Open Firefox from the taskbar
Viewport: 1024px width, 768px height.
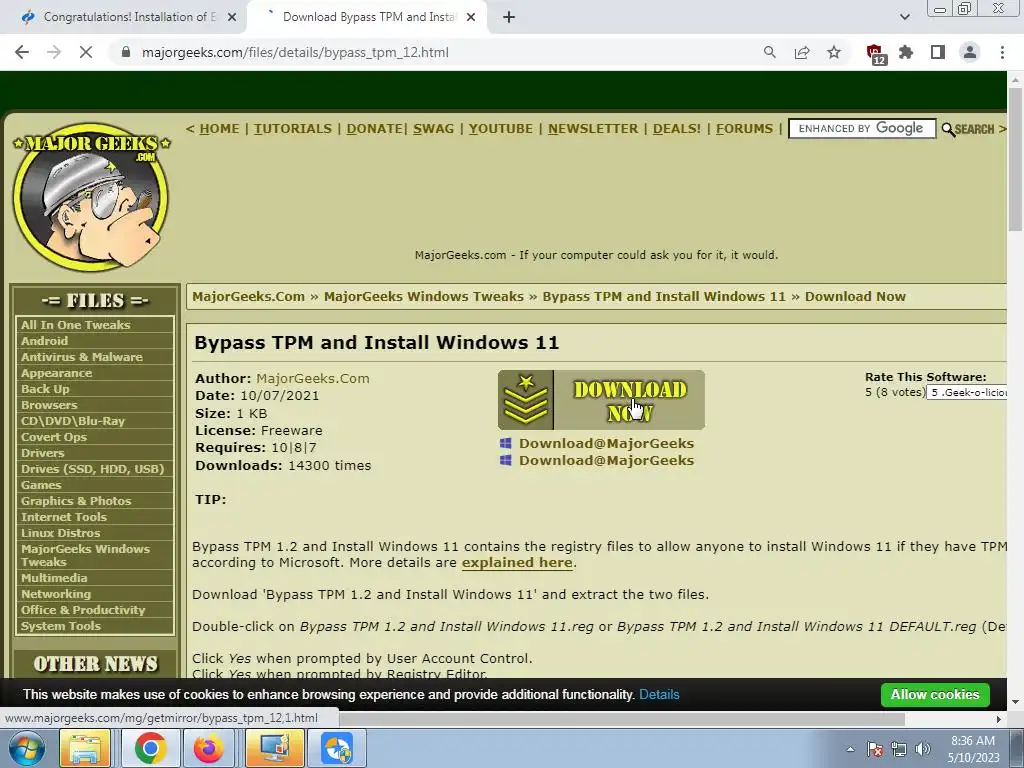coord(208,748)
